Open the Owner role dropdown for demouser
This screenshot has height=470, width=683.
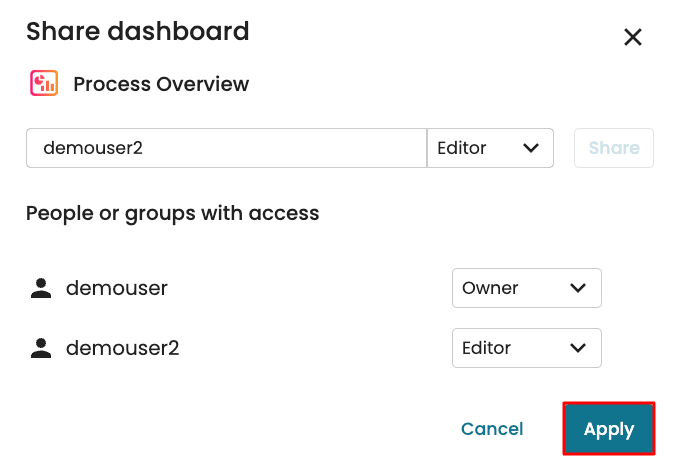tap(526, 288)
